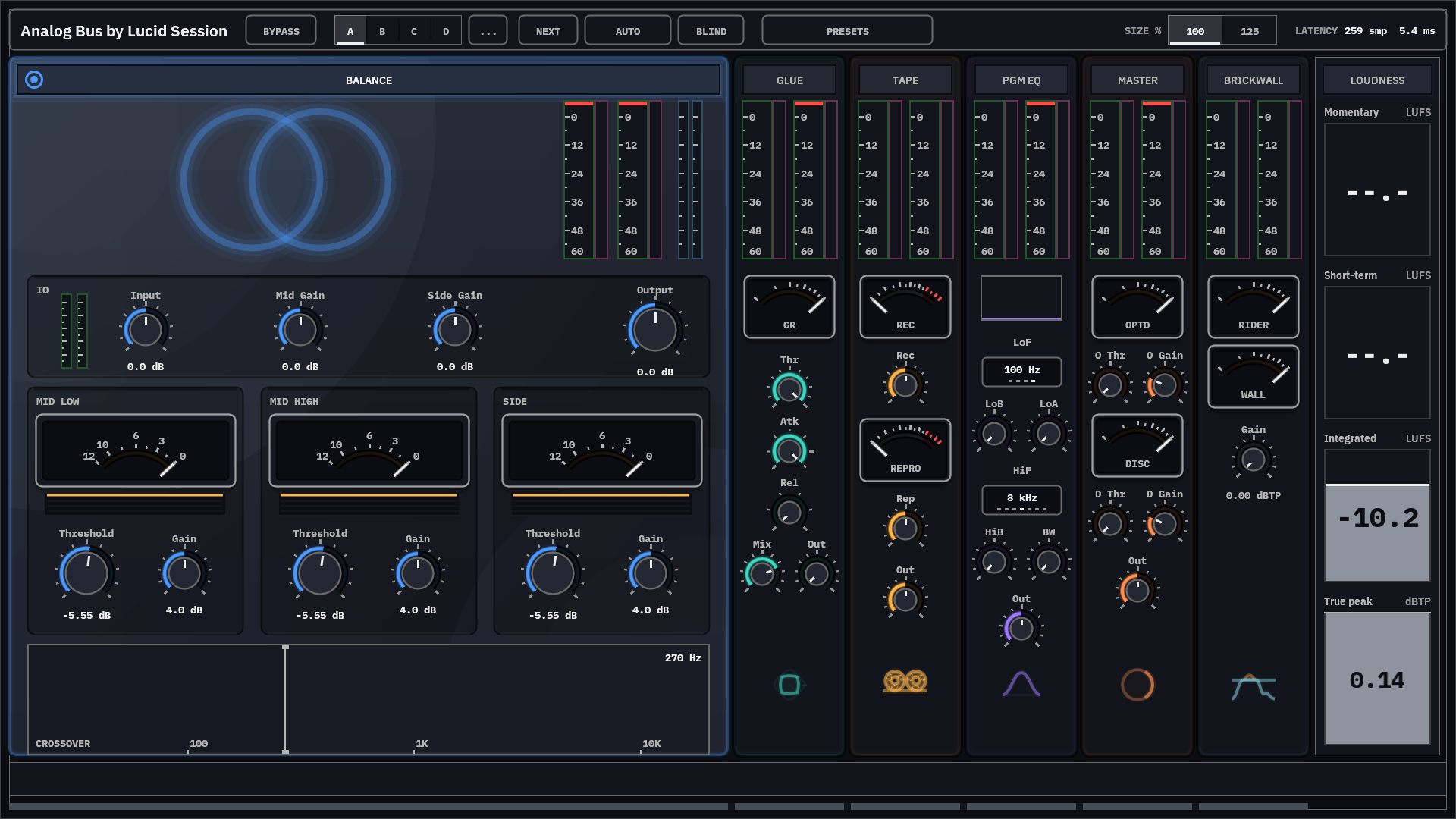Screen dimensions: 1456x819
Task: Click the Brickwall limiter curve icon
Action: (1254, 687)
